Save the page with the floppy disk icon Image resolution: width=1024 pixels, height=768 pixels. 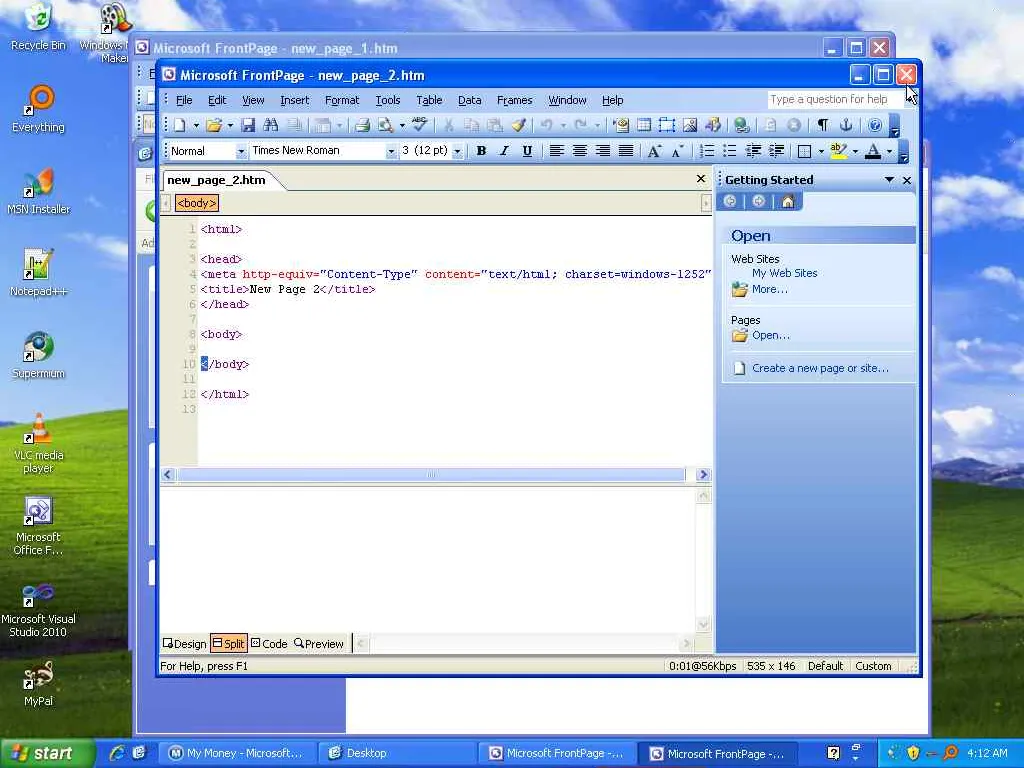pyautogui.click(x=248, y=125)
